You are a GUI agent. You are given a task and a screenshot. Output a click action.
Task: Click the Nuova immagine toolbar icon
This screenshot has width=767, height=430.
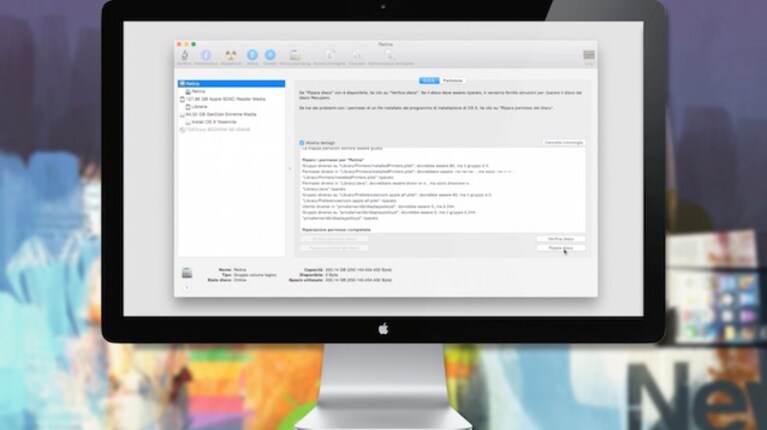(x=330, y=55)
